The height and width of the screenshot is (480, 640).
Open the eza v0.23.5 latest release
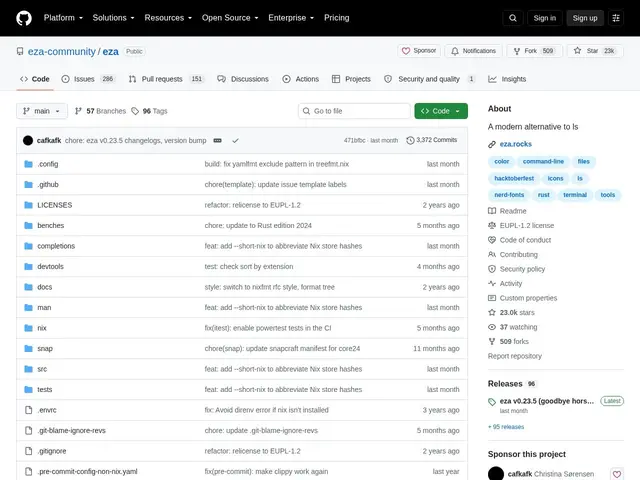[547, 401]
